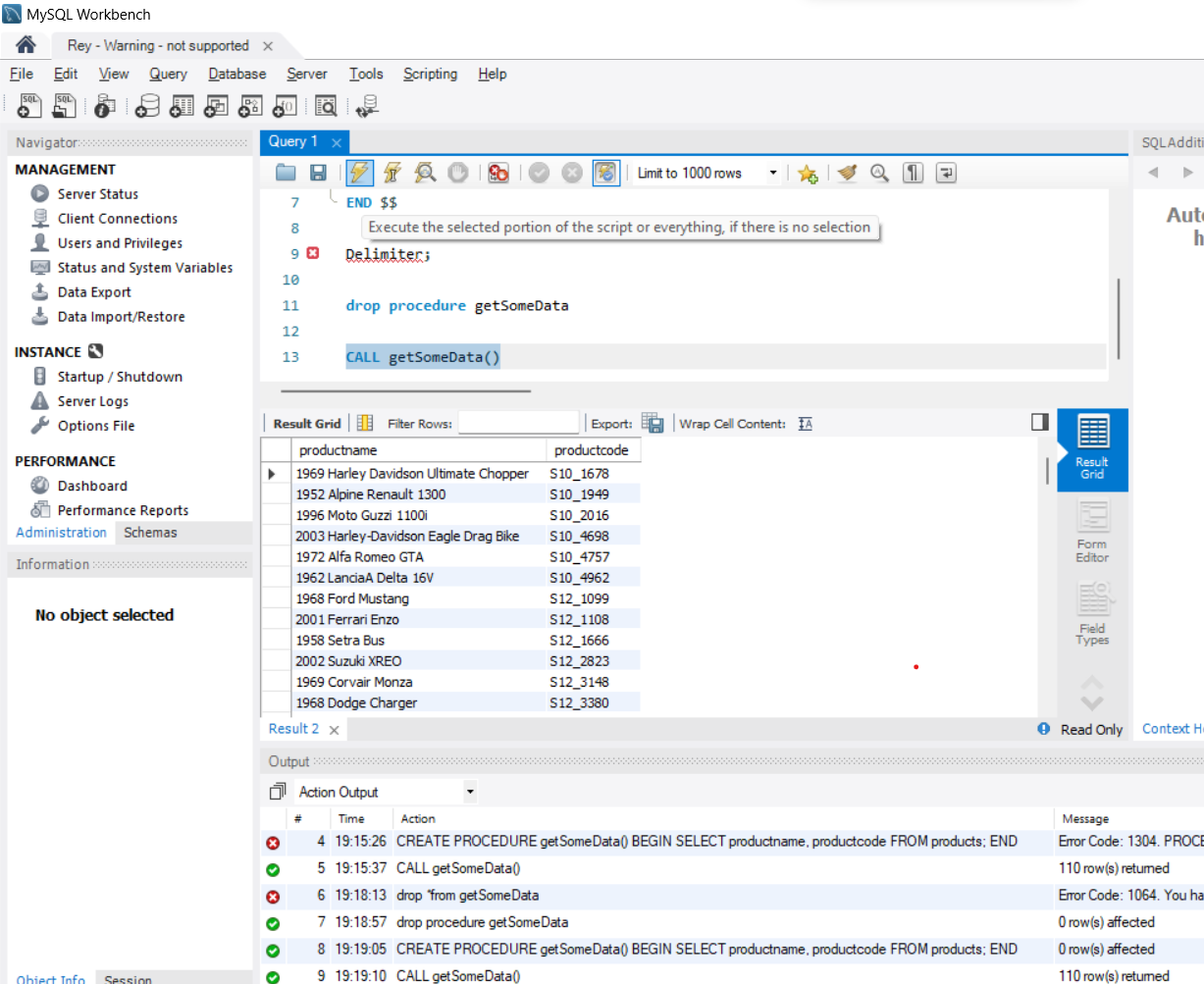Open the Database menu
Screen dimensions: 1204x984
click(x=236, y=74)
